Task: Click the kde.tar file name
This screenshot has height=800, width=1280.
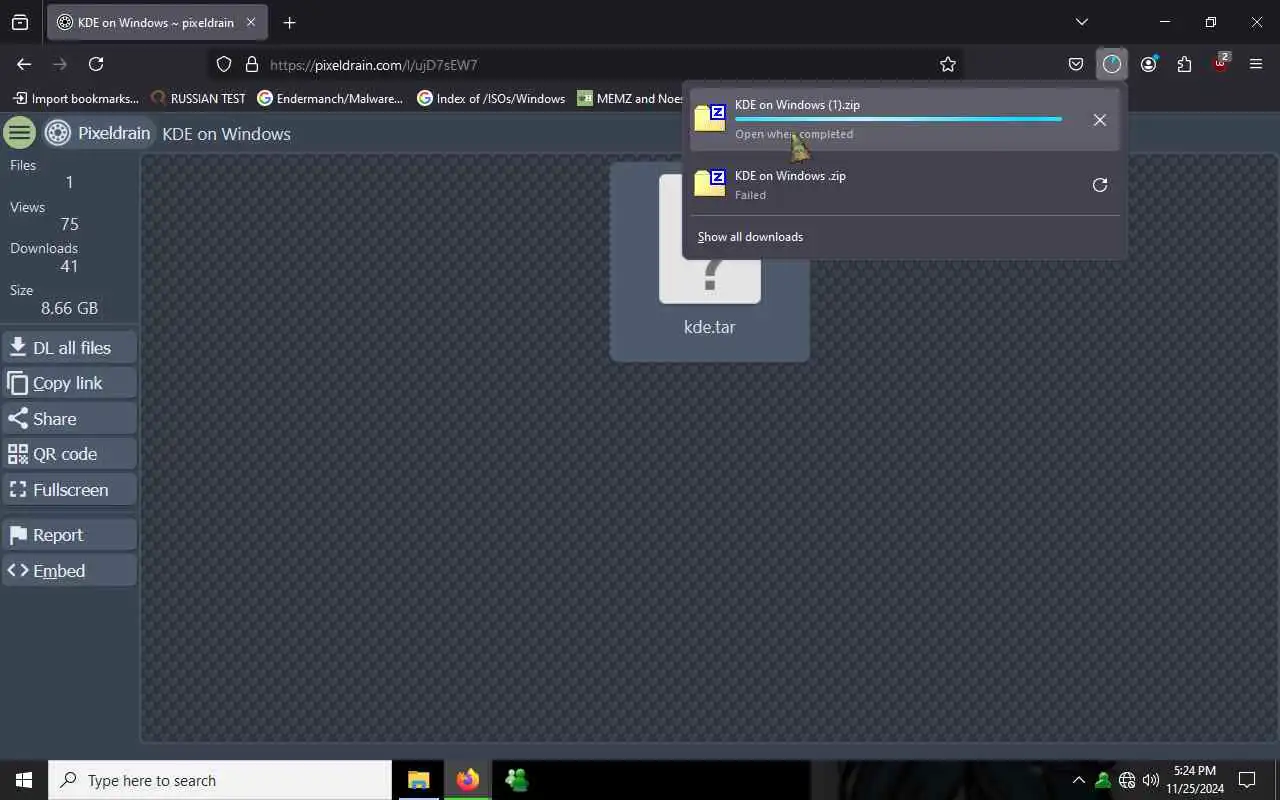Action: click(x=710, y=327)
